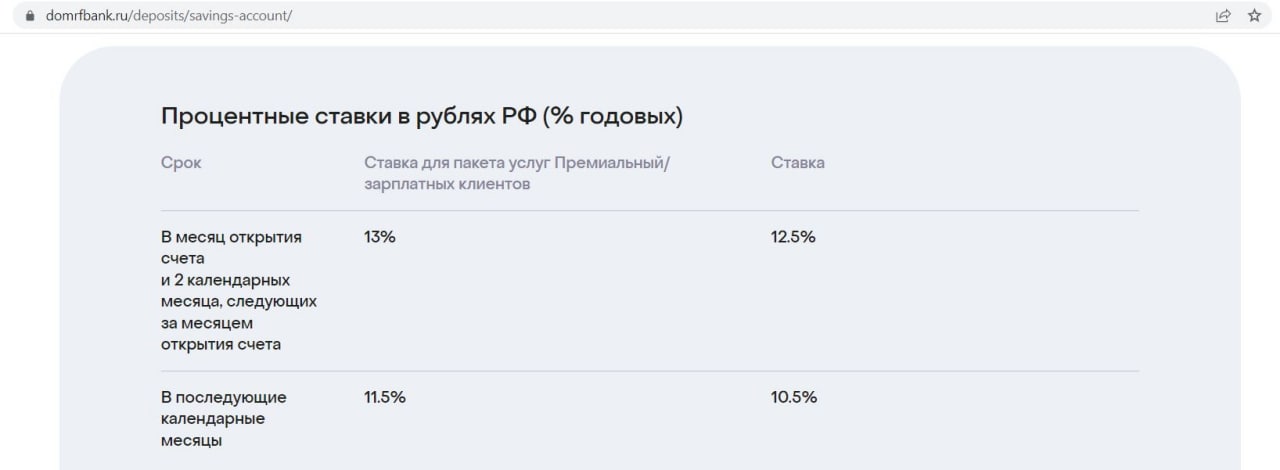Click the text за месяцем открытия счета
The image size is (1280, 470).
[221, 334]
